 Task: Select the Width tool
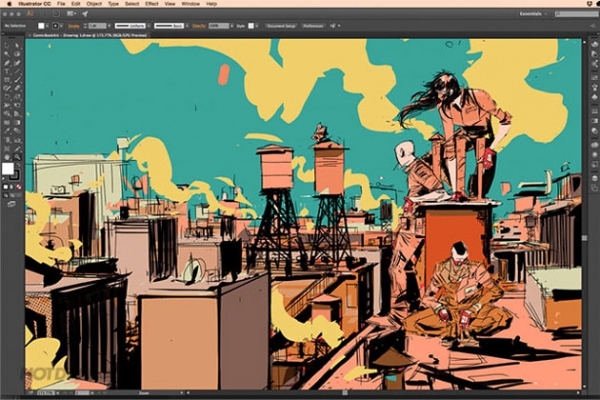7,105
